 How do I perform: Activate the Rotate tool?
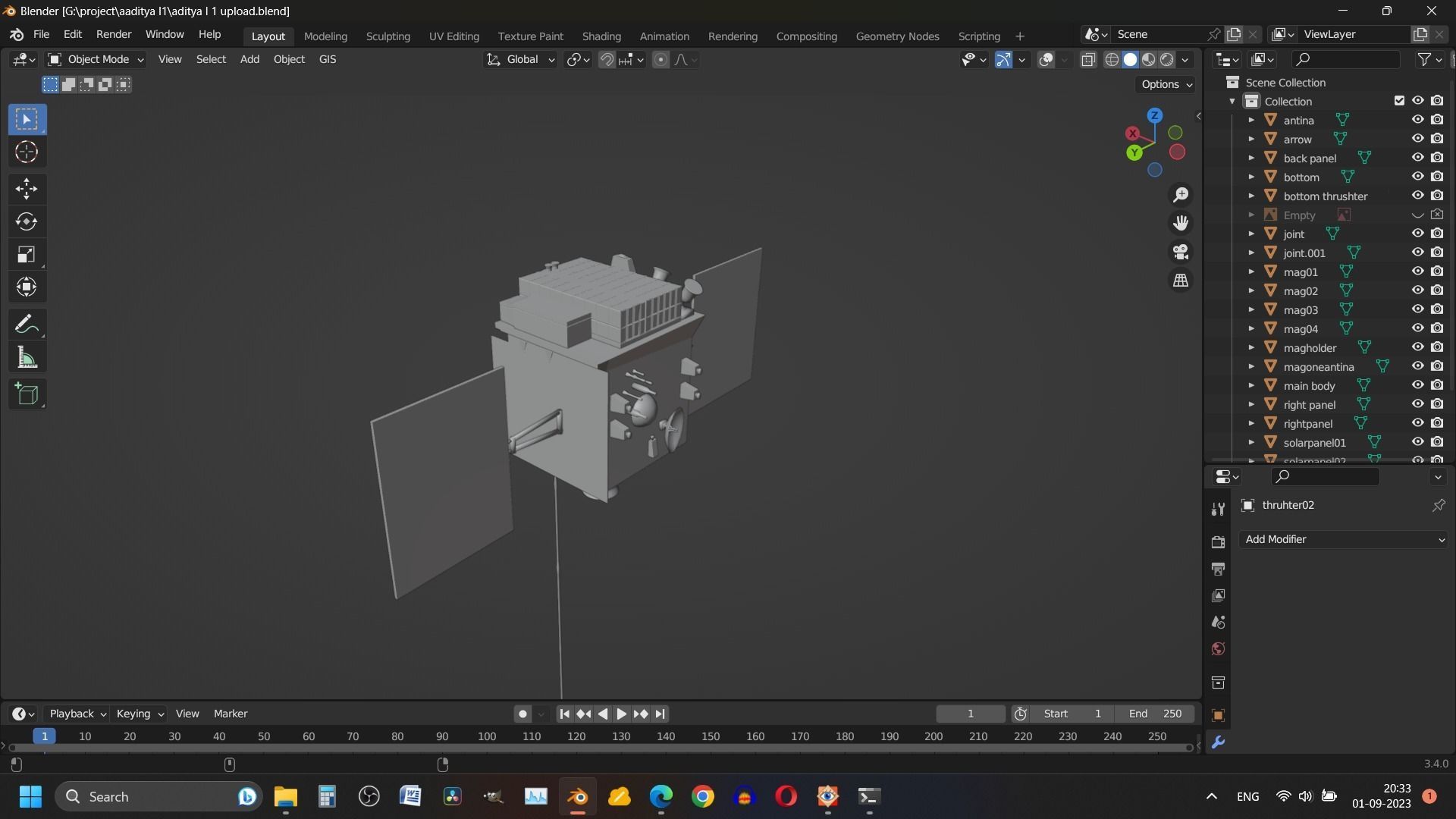coord(27,221)
